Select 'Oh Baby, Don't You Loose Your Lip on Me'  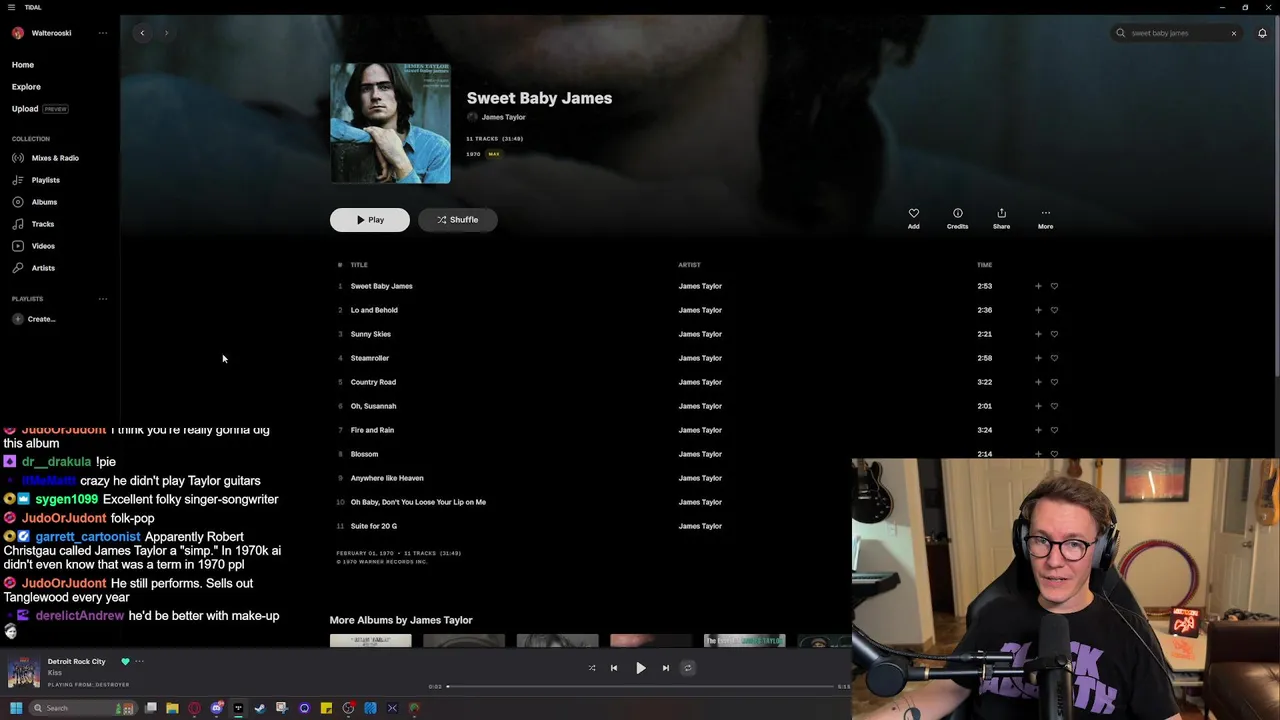pyautogui.click(x=418, y=502)
